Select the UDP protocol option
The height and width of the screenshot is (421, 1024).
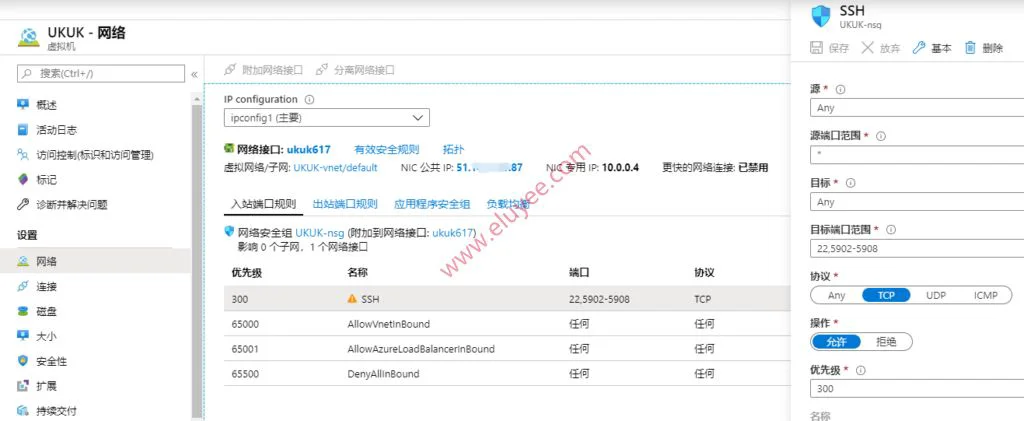pos(936,295)
